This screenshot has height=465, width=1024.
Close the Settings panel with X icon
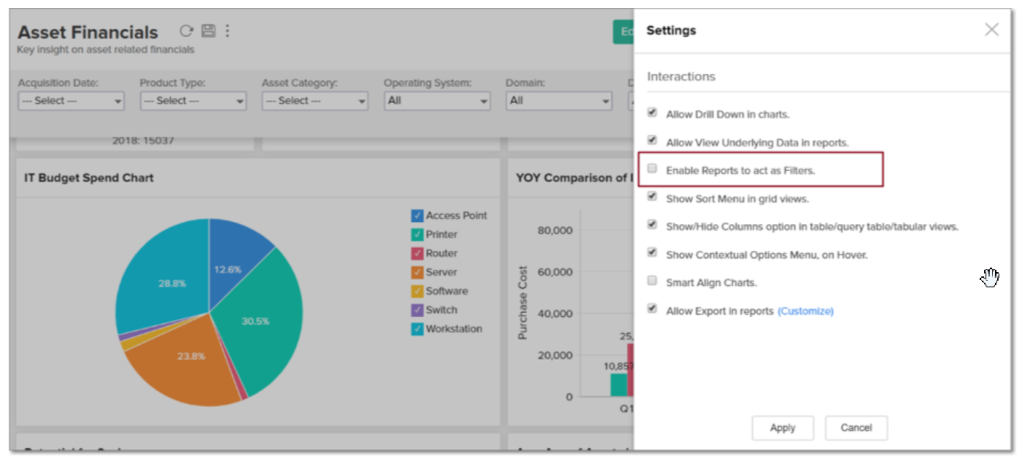pos(991,30)
